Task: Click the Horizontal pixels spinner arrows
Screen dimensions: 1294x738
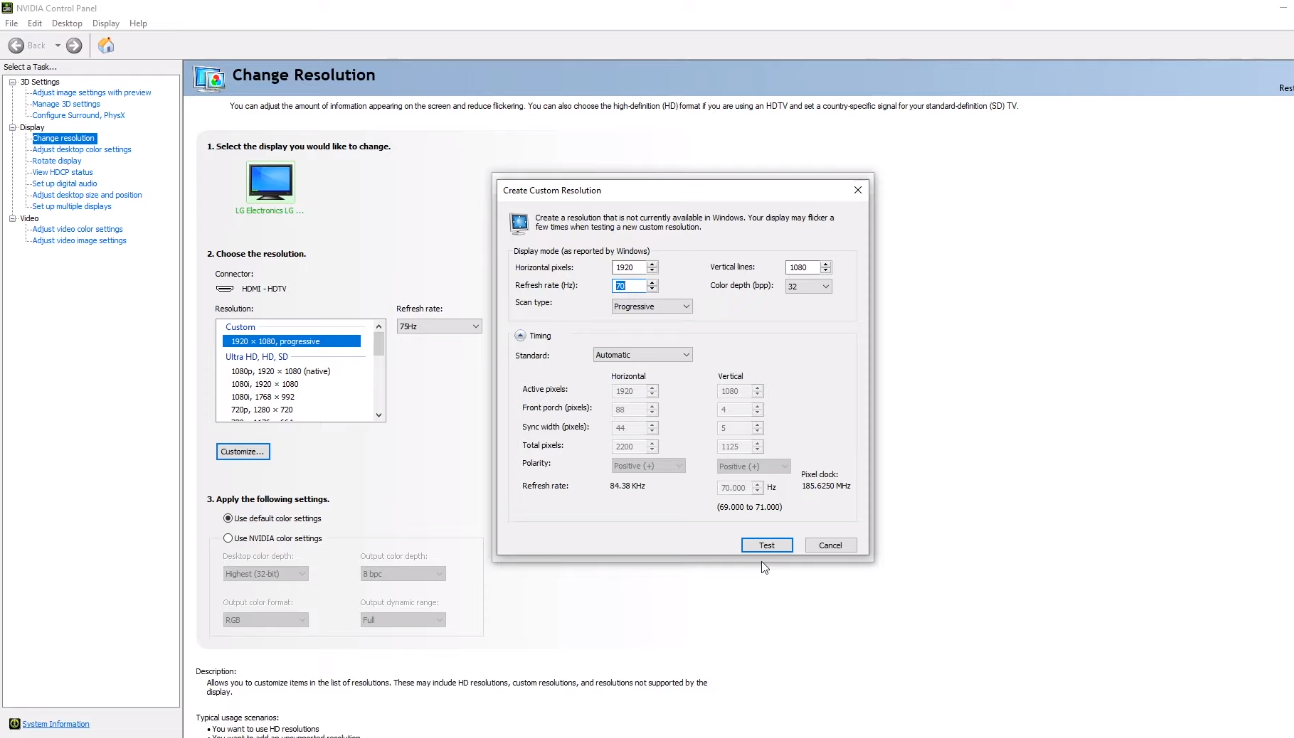Action: click(x=653, y=267)
